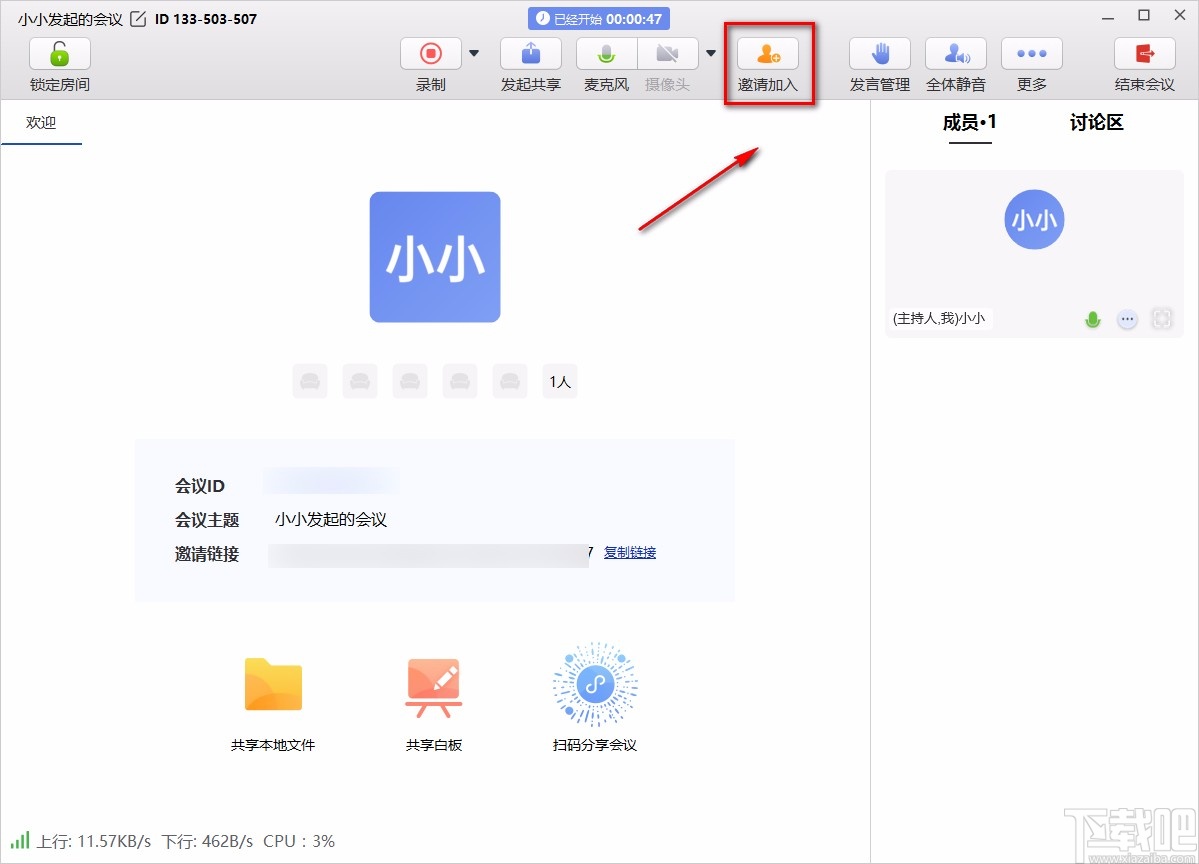The image size is (1199, 864).
Task: Open the 更多 more menu
Action: coord(1031,53)
